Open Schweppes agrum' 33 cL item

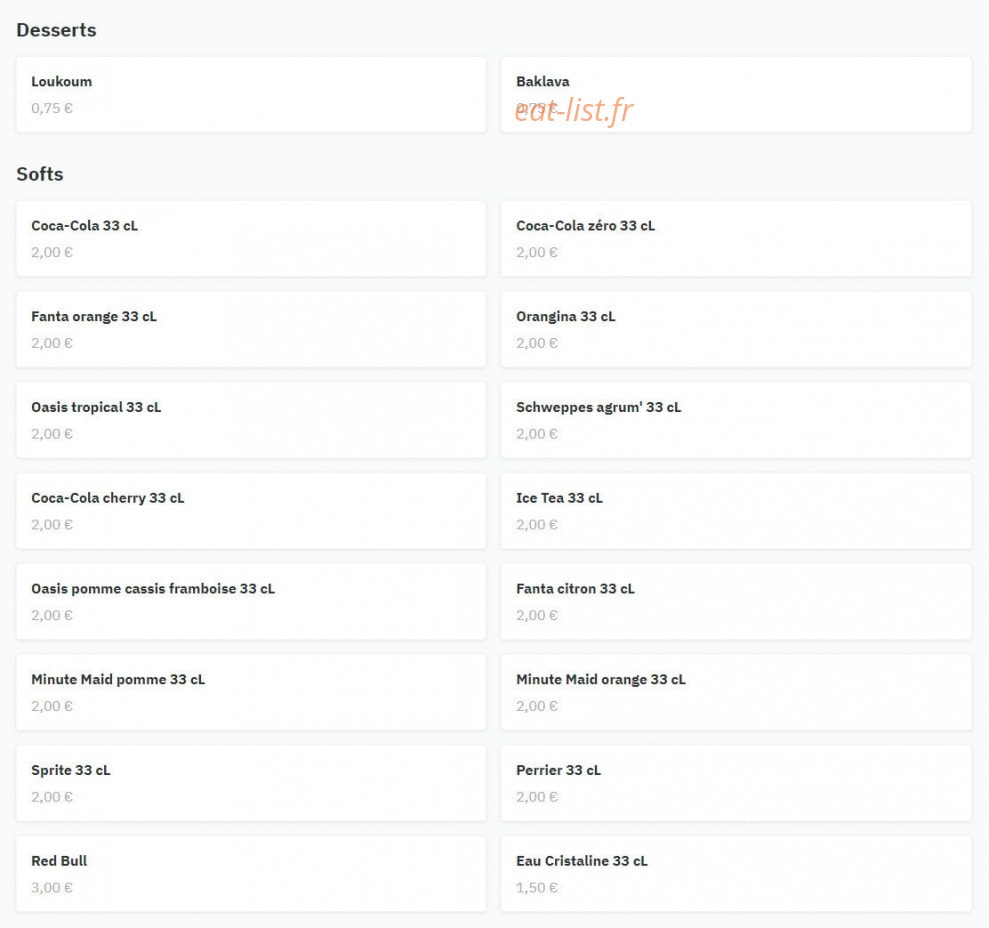point(736,420)
